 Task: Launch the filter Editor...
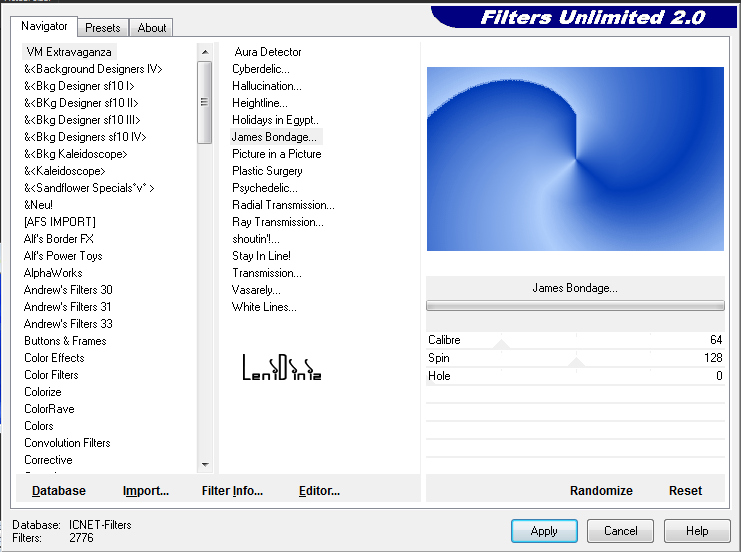(319, 490)
